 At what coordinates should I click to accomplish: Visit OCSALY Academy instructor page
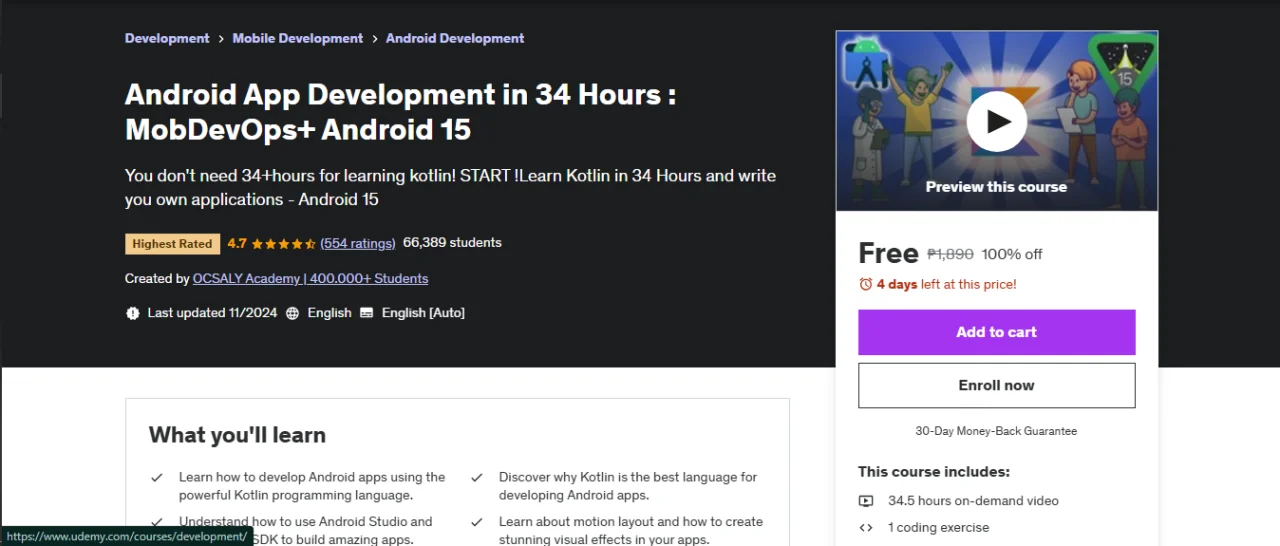point(310,279)
